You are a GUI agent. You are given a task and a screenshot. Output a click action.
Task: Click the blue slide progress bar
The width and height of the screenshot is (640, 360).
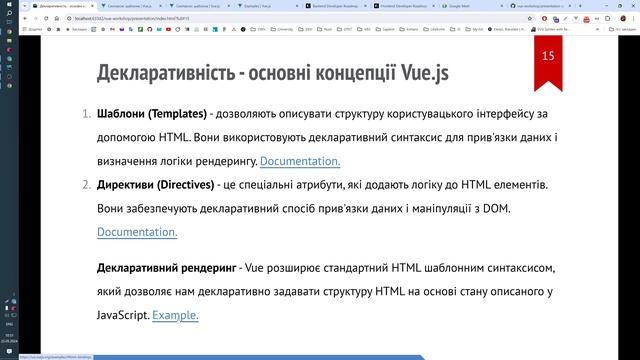259,358
